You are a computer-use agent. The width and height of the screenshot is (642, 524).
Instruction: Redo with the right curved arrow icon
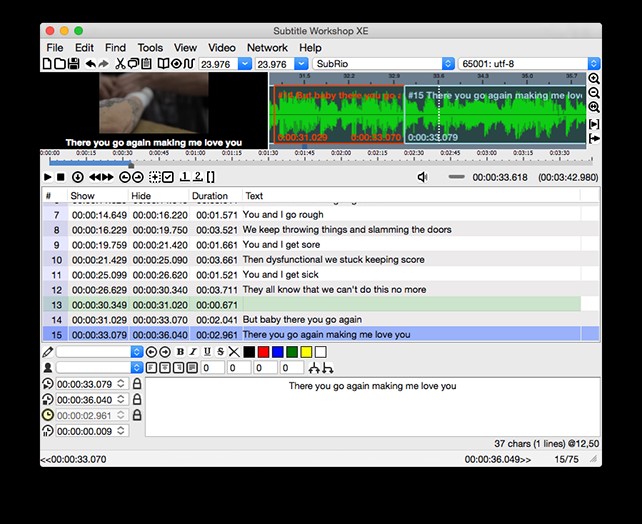(x=104, y=64)
